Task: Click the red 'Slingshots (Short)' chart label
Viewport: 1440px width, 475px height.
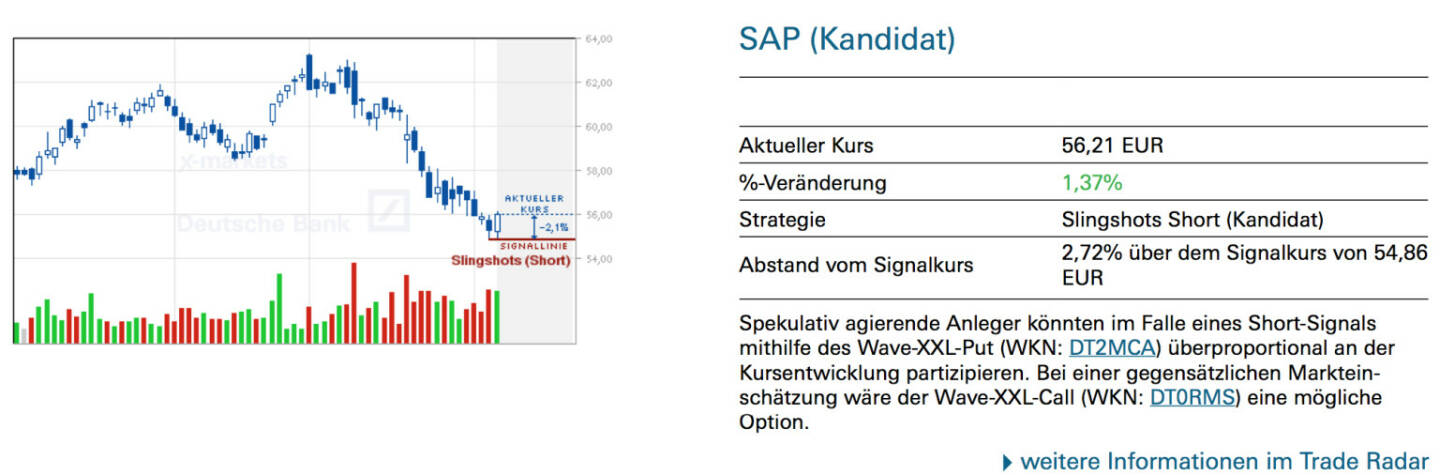Action: point(510,261)
